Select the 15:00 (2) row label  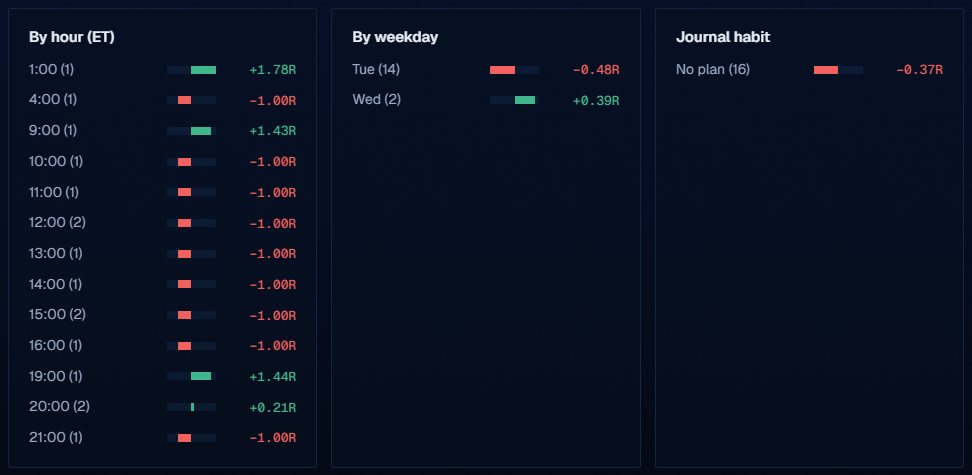tap(57, 314)
